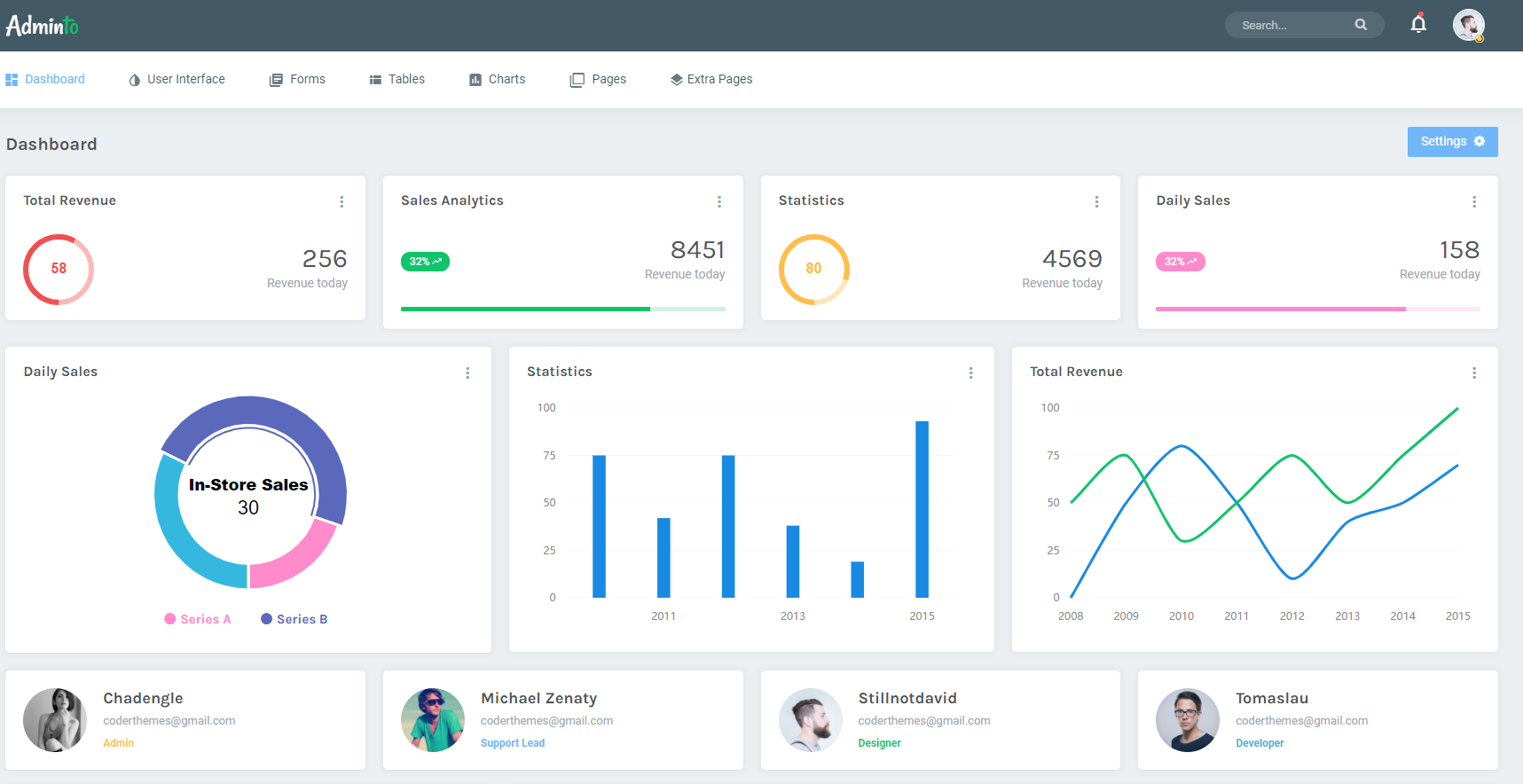Open the Total Revenue card options menu
Viewport: 1523px width, 784px height.
pyautogui.click(x=341, y=202)
